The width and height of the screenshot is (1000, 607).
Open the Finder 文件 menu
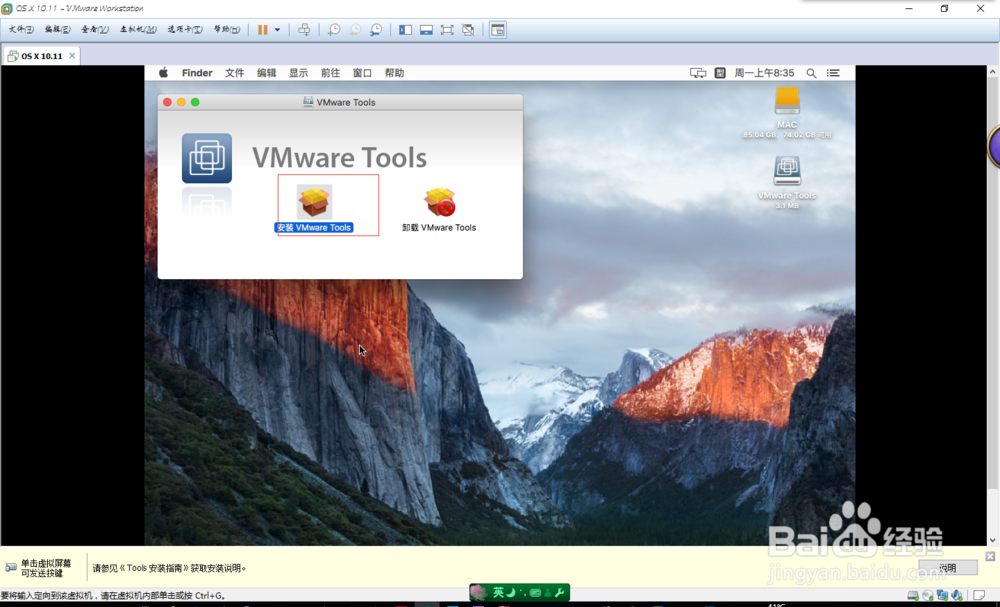pyautogui.click(x=235, y=73)
